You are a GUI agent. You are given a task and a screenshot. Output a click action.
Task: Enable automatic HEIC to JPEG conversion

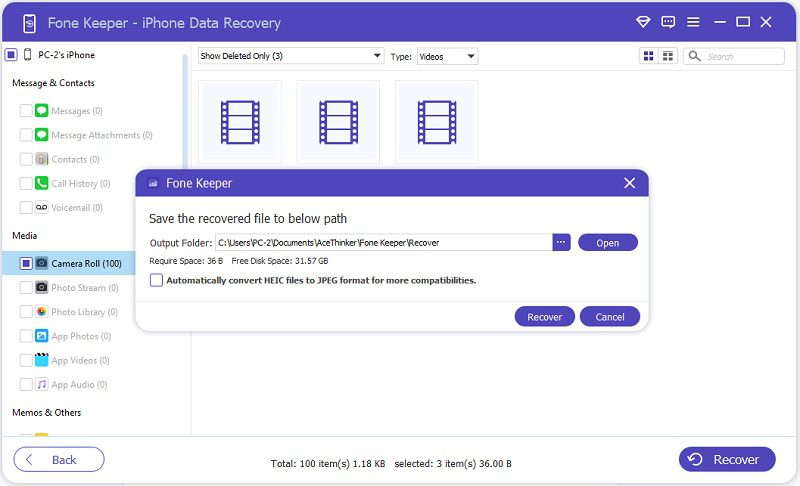(x=156, y=280)
